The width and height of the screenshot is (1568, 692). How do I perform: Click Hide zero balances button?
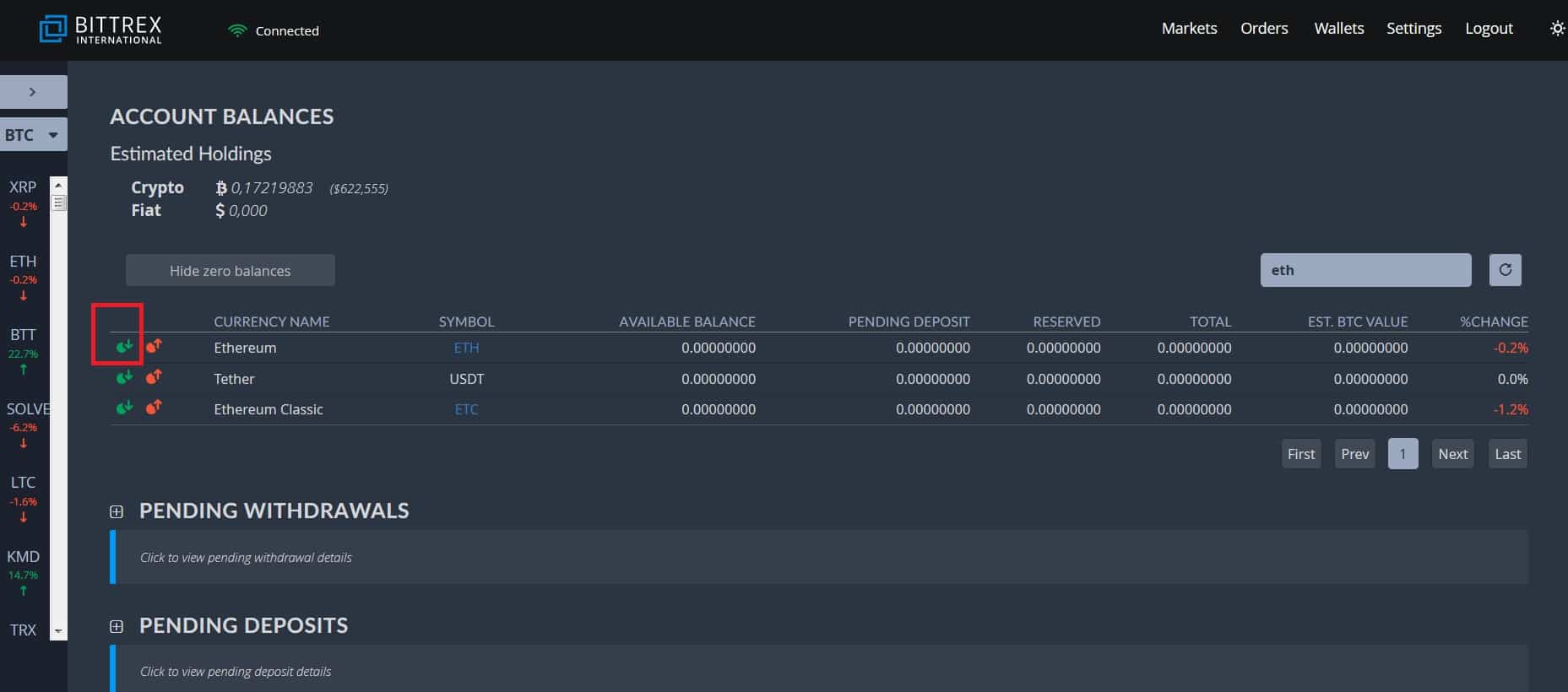pos(231,270)
